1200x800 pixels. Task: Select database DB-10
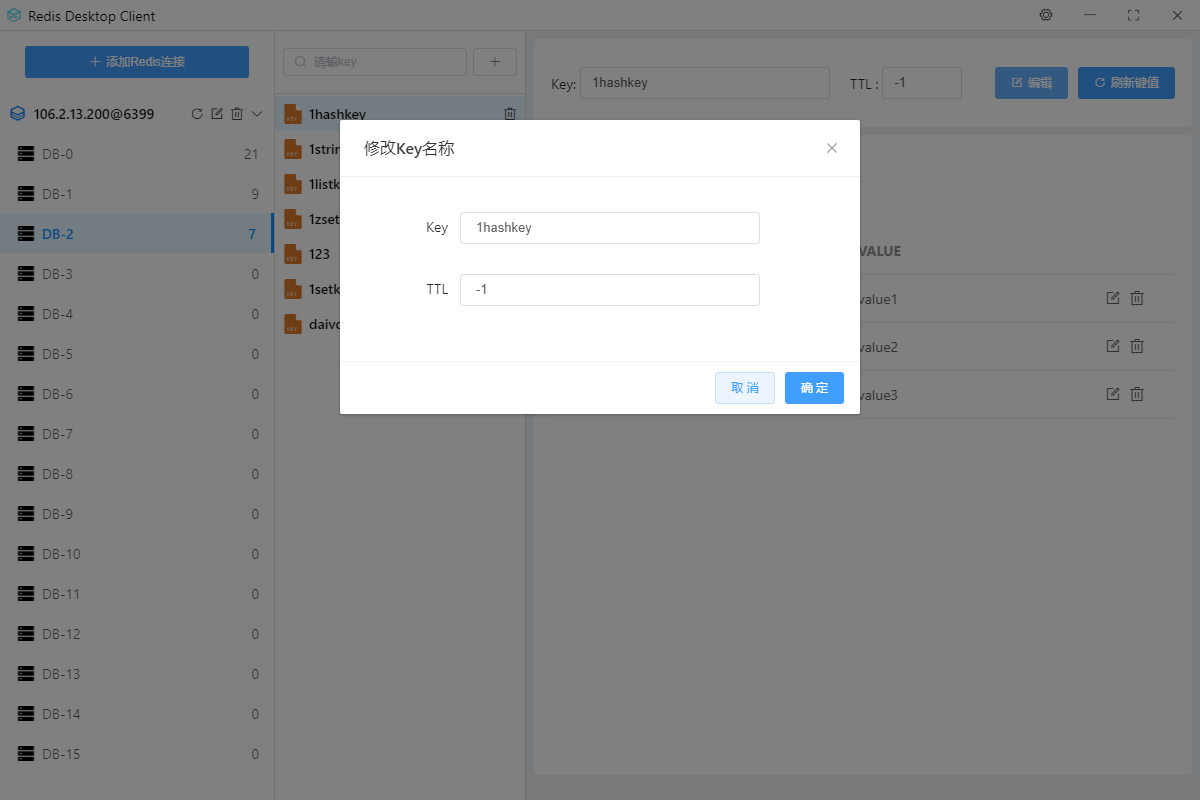click(x=137, y=554)
